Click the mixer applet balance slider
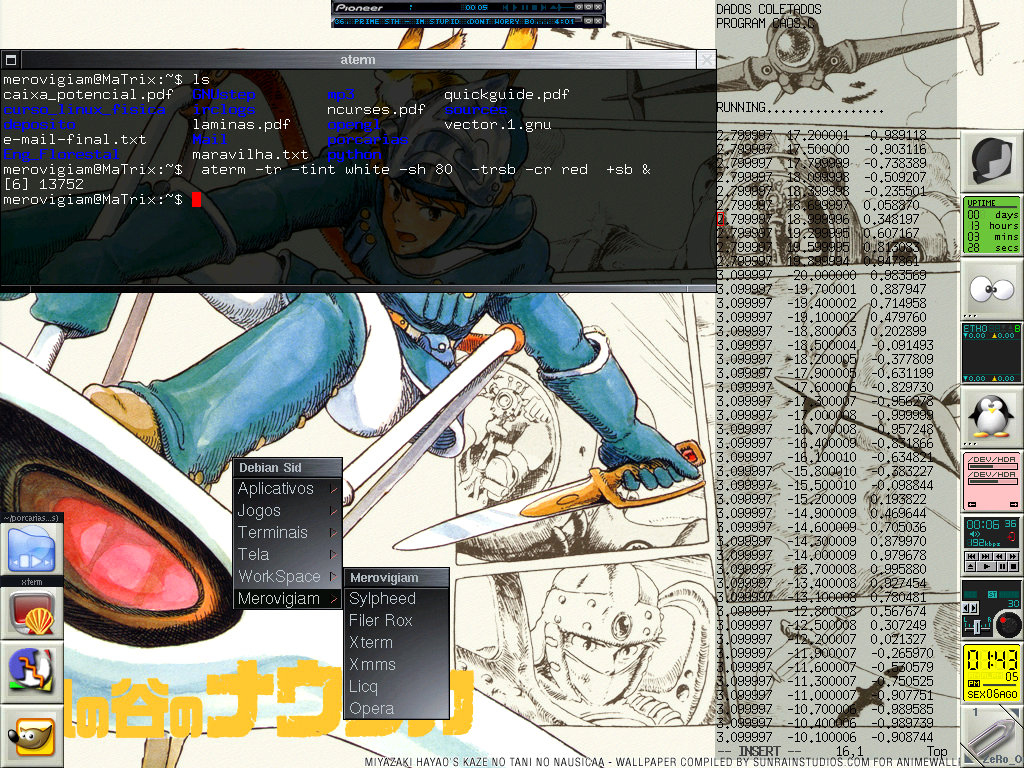Image resolution: width=1024 pixels, height=768 pixels. coord(977,627)
